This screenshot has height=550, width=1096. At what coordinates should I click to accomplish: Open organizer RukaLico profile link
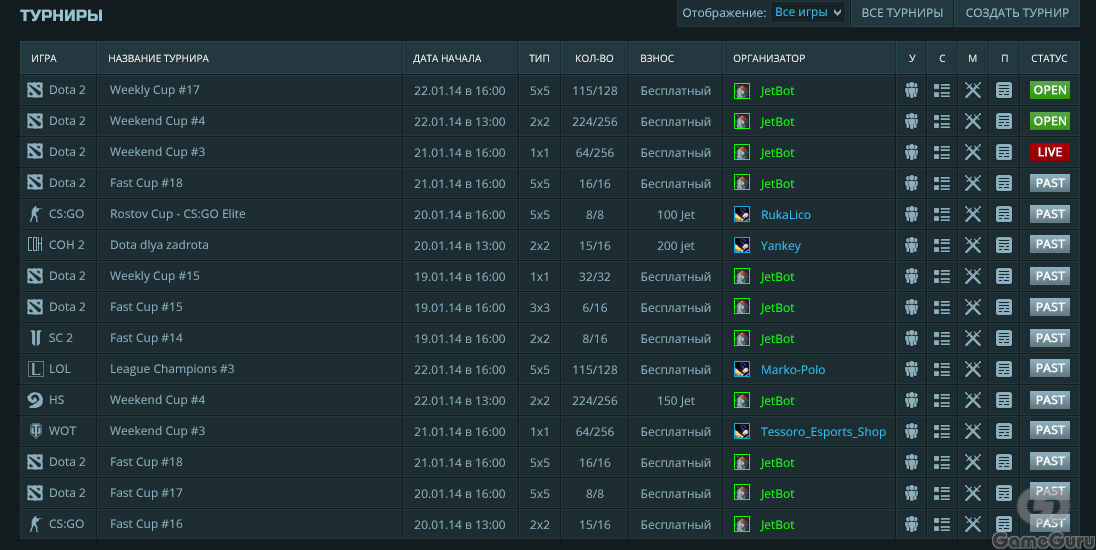786,215
